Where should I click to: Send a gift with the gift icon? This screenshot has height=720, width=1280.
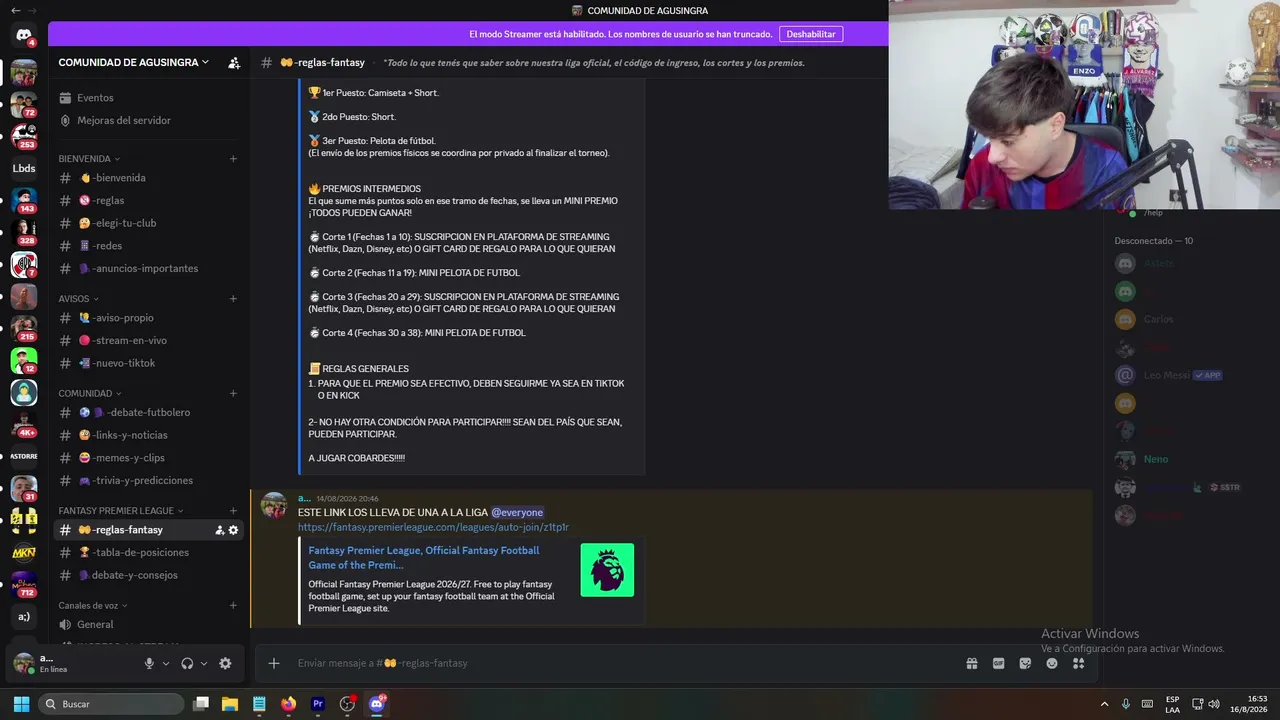point(971,663)
